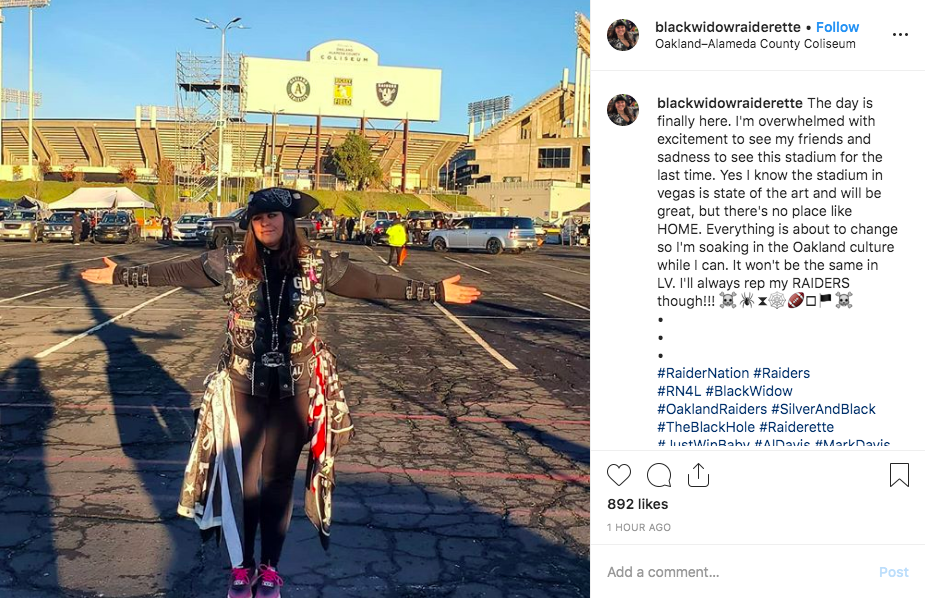
Task: Like the post with the heart icon
Action: 619,475
